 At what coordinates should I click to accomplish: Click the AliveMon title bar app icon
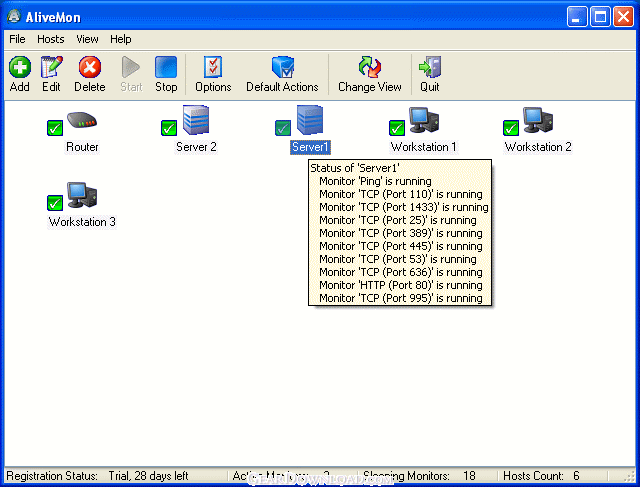pos(14,16)
